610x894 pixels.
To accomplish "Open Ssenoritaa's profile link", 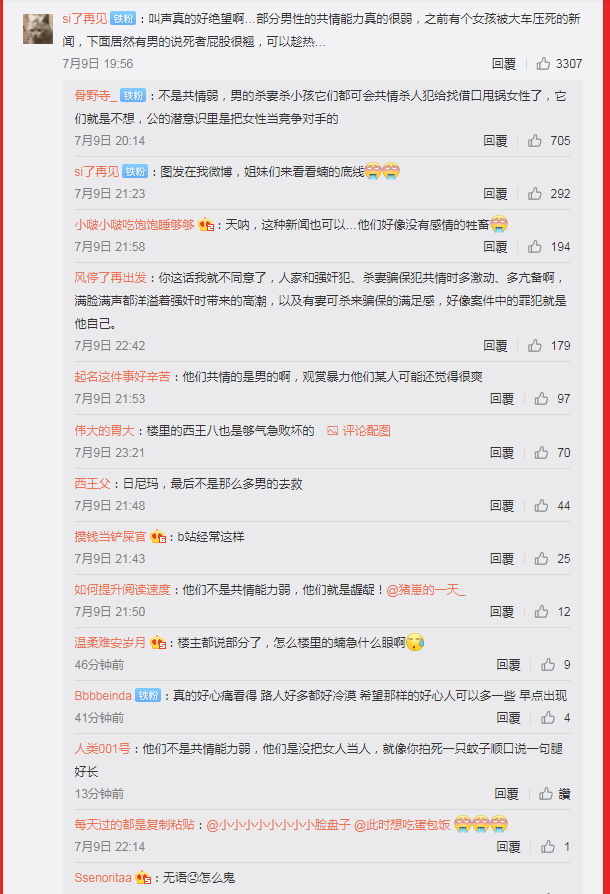I will click(103, 877).
